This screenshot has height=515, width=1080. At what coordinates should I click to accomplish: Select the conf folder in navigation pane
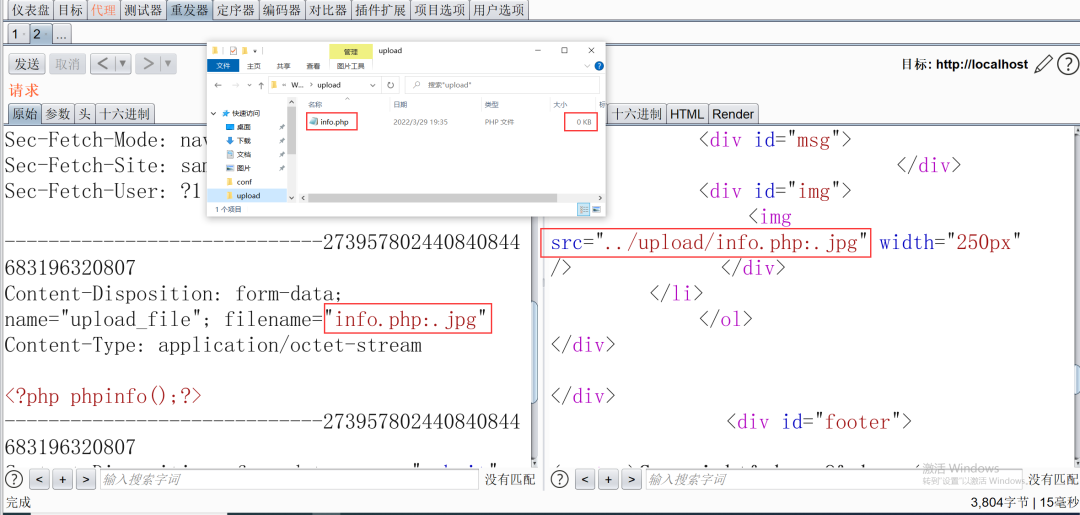pos(244,182)
